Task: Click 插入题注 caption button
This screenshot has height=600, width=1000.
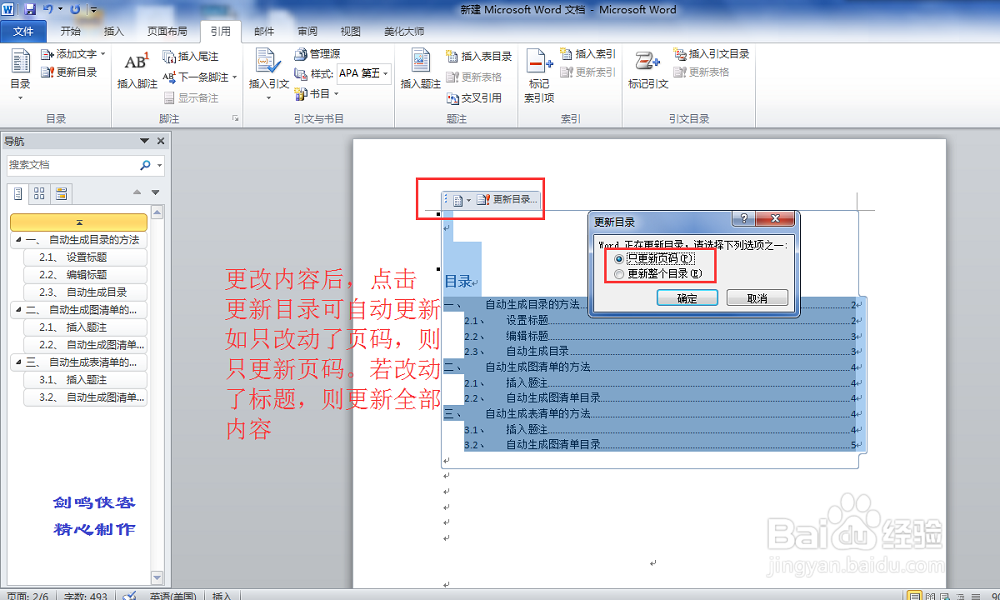Action: tap(420, 69)
